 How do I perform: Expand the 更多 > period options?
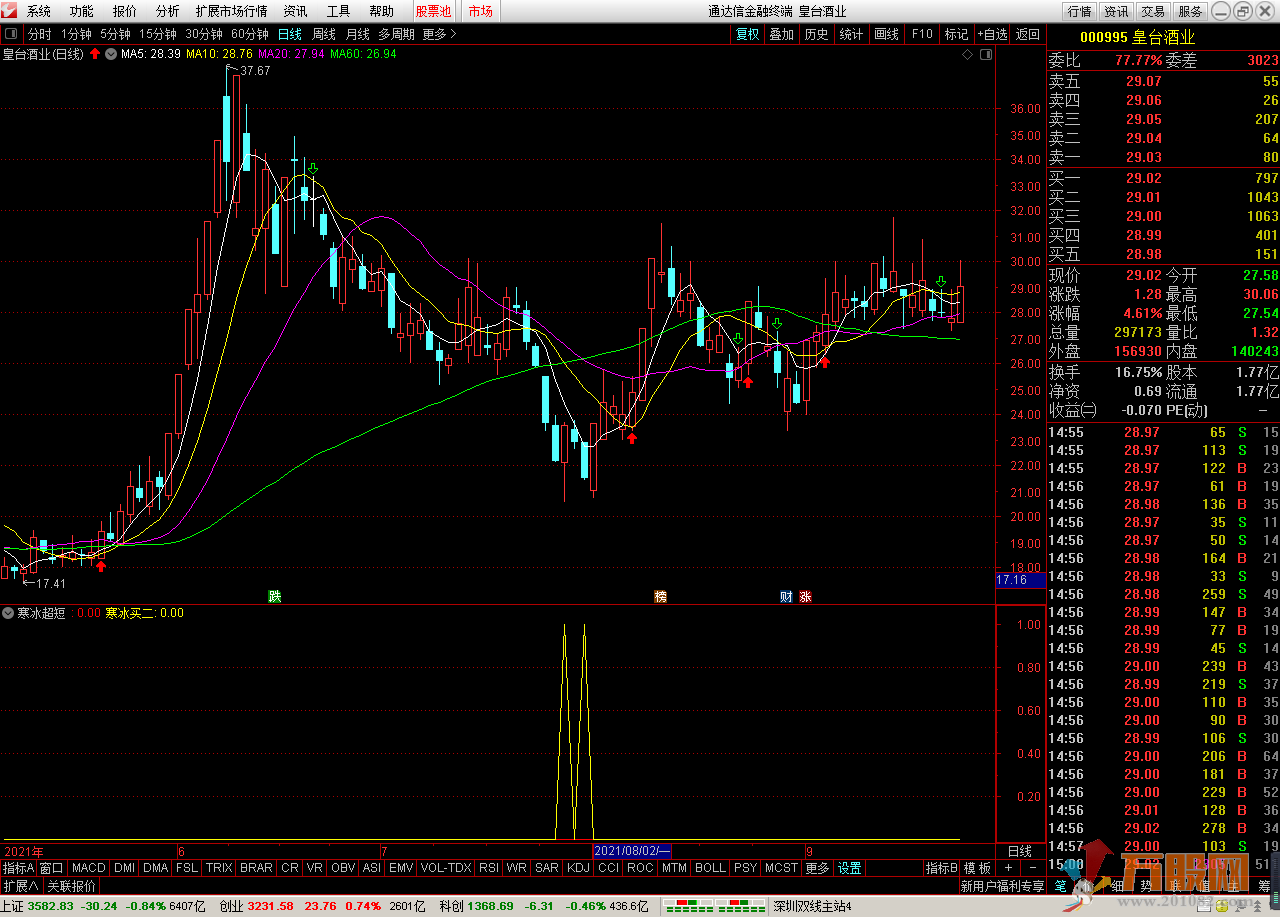tap(439, 34)
